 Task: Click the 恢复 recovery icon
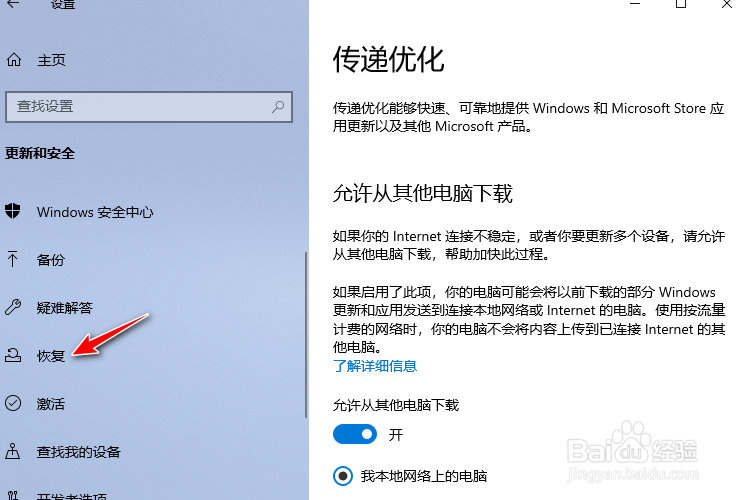coord(13,355)
